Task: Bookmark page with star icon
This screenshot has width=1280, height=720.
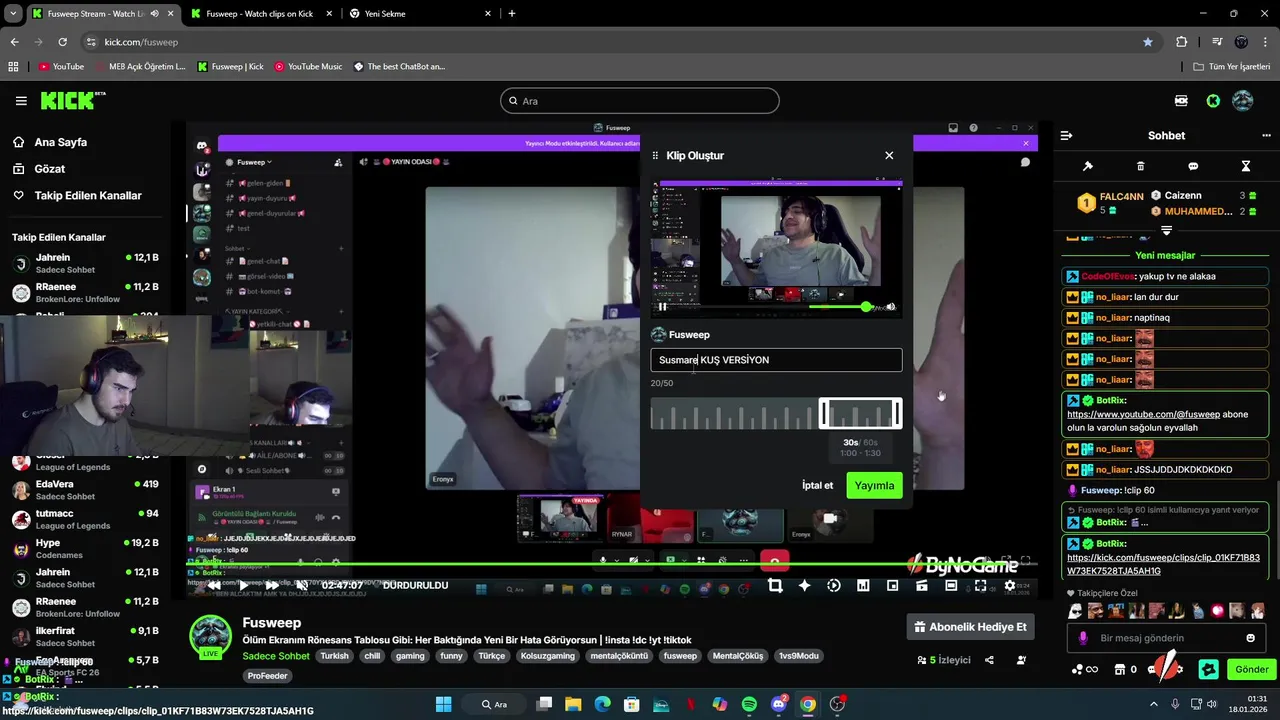Action: [1148, 42]
